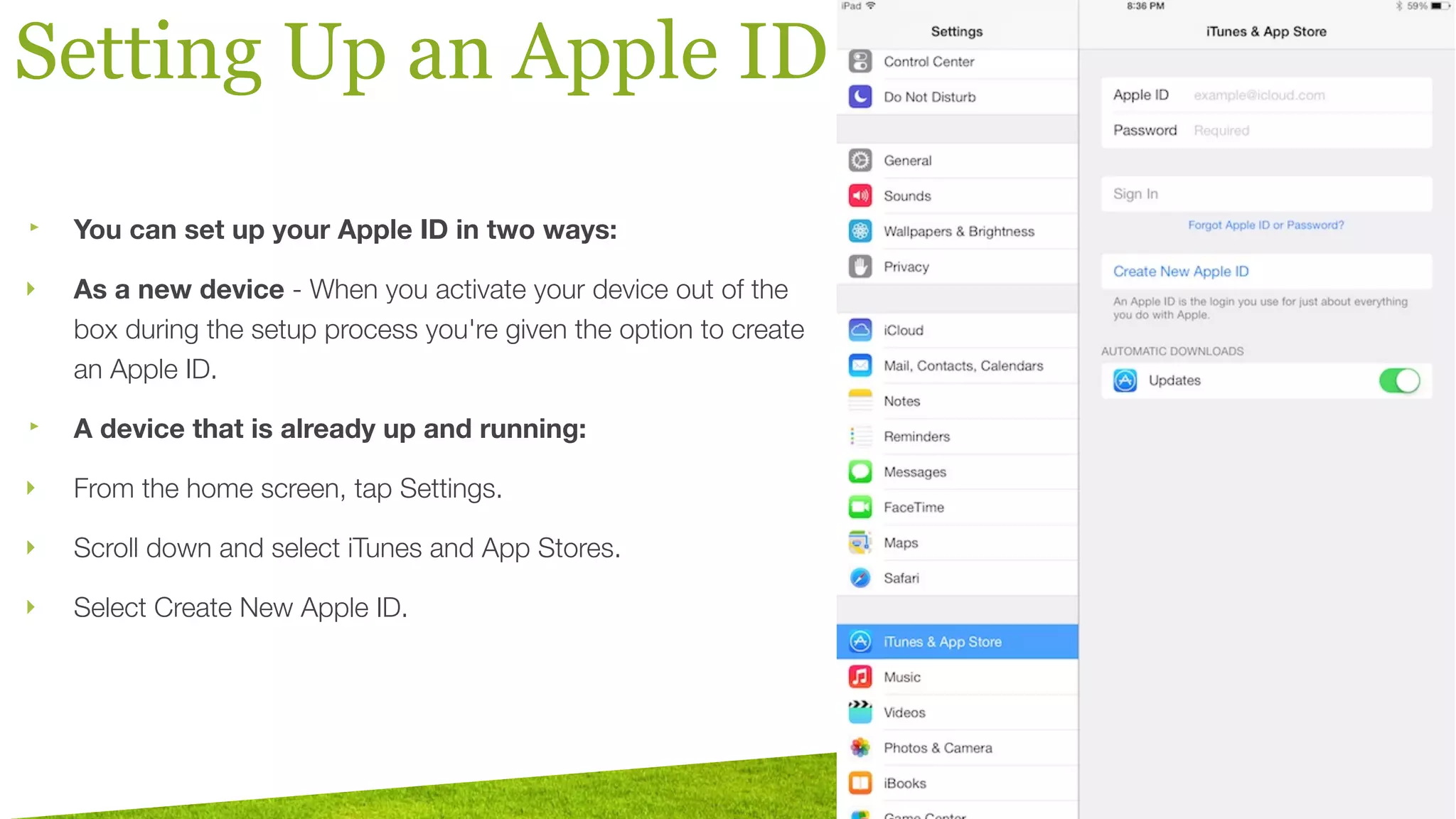Tap the battery status icon
This screenshot has width=1456, height=819.
[x=1440, y=6]
